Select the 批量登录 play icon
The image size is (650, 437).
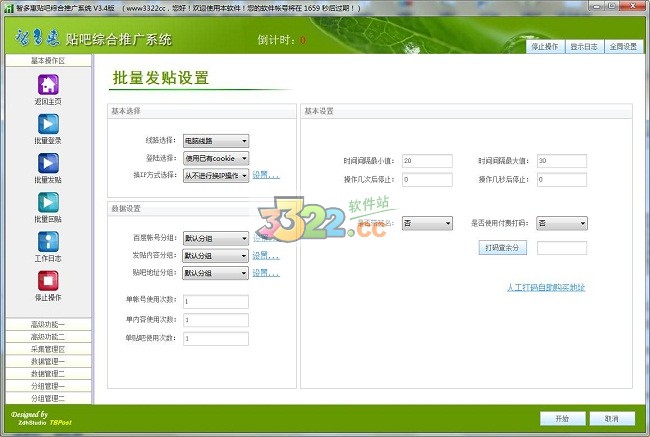pyautogui.click(x=48, y=124)
